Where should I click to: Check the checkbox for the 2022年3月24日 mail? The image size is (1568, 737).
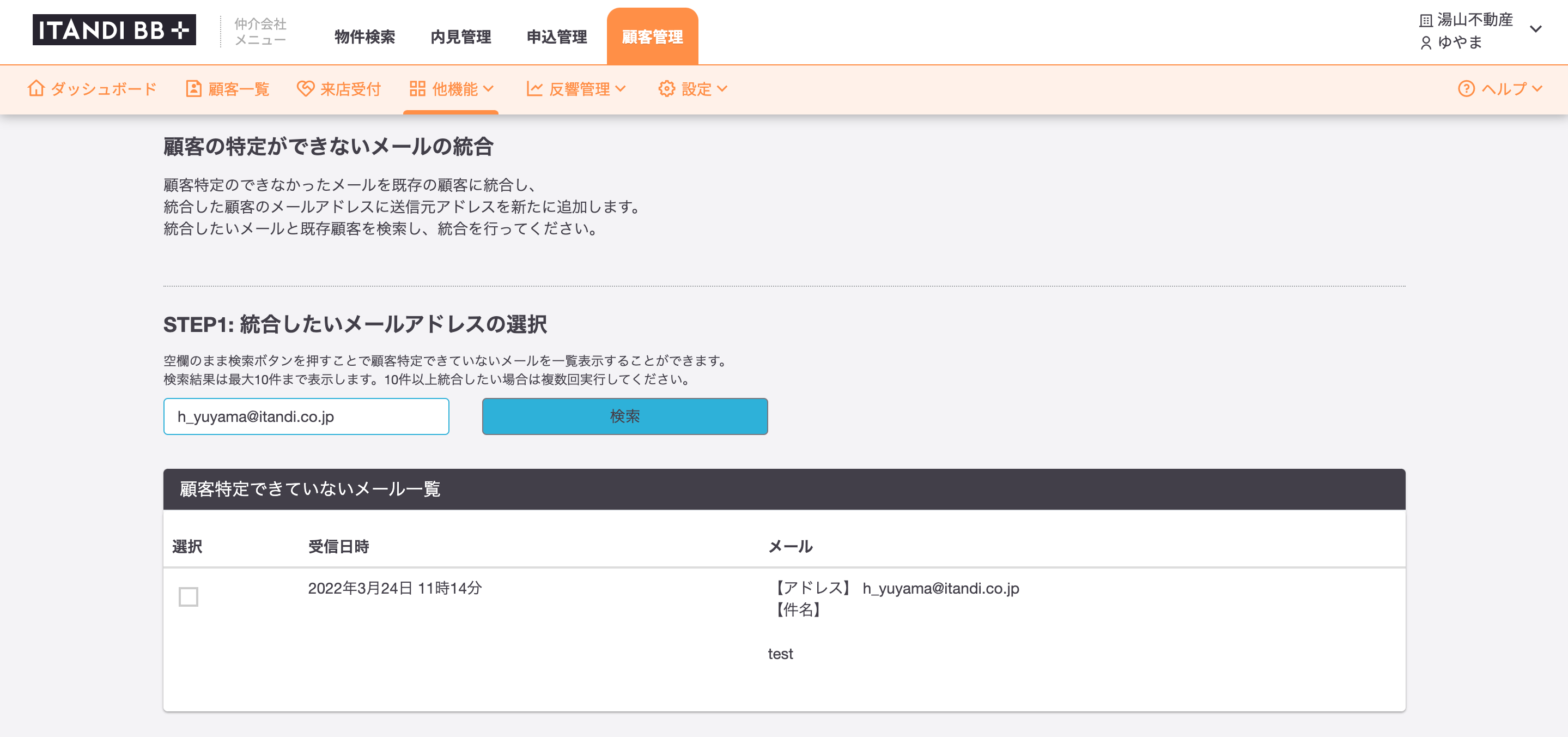coord(188,597)
